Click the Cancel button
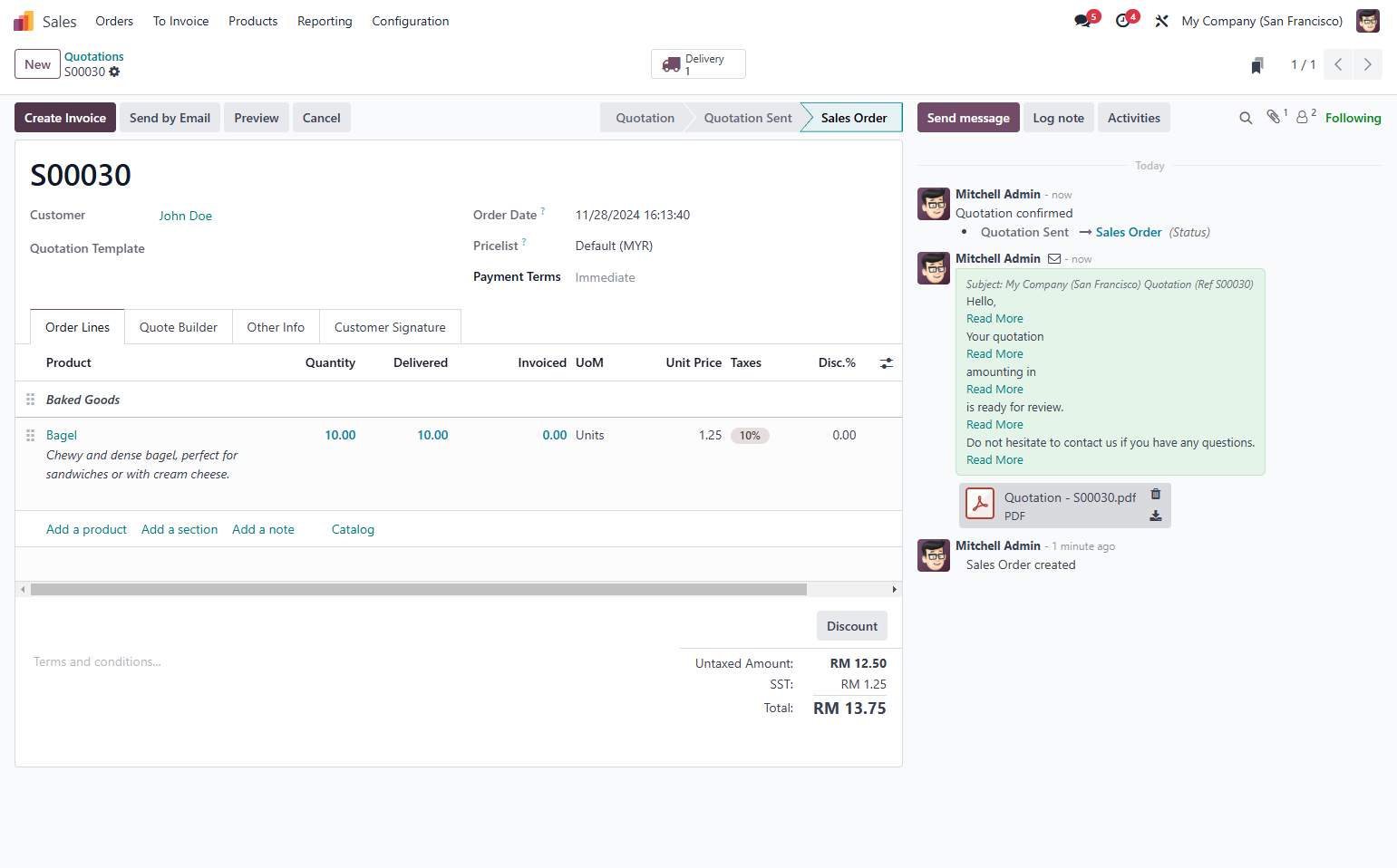Viewport: 1397px width, 868px height. tap(321, 118)
